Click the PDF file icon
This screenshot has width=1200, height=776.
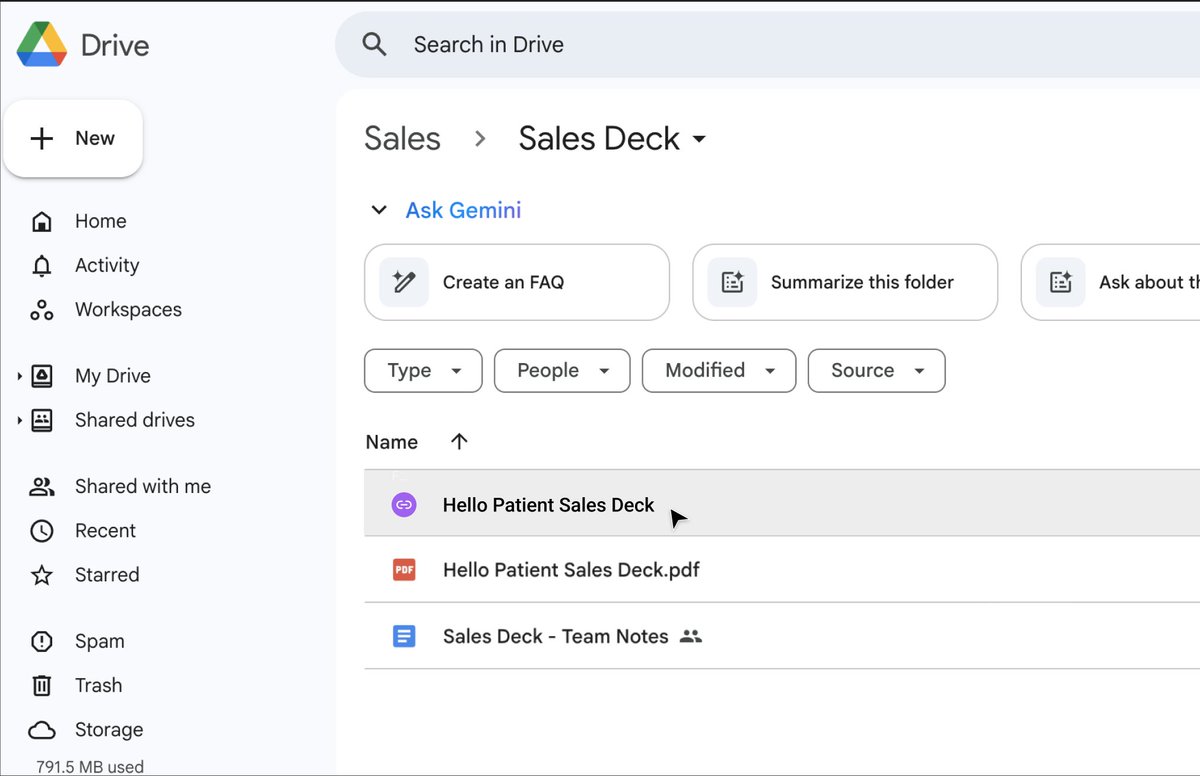[x=404, y=570]
